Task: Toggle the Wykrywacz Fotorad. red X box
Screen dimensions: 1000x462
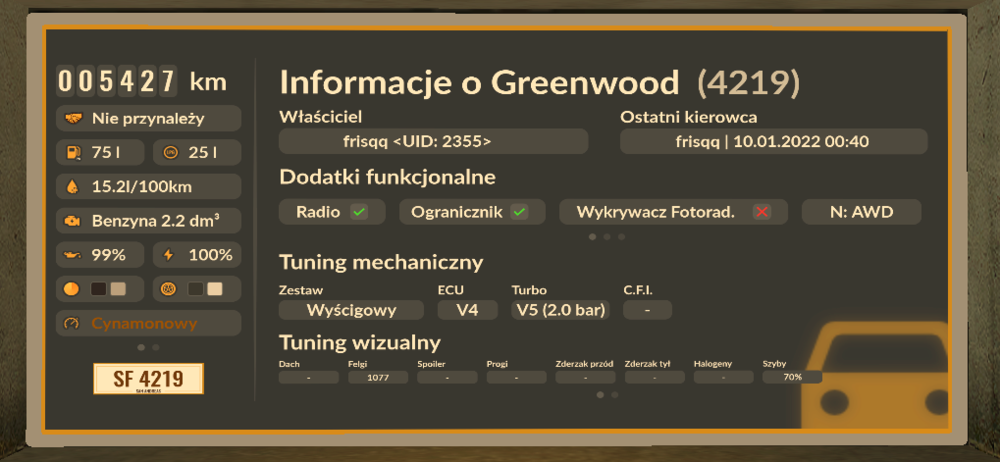Action: 761,212
